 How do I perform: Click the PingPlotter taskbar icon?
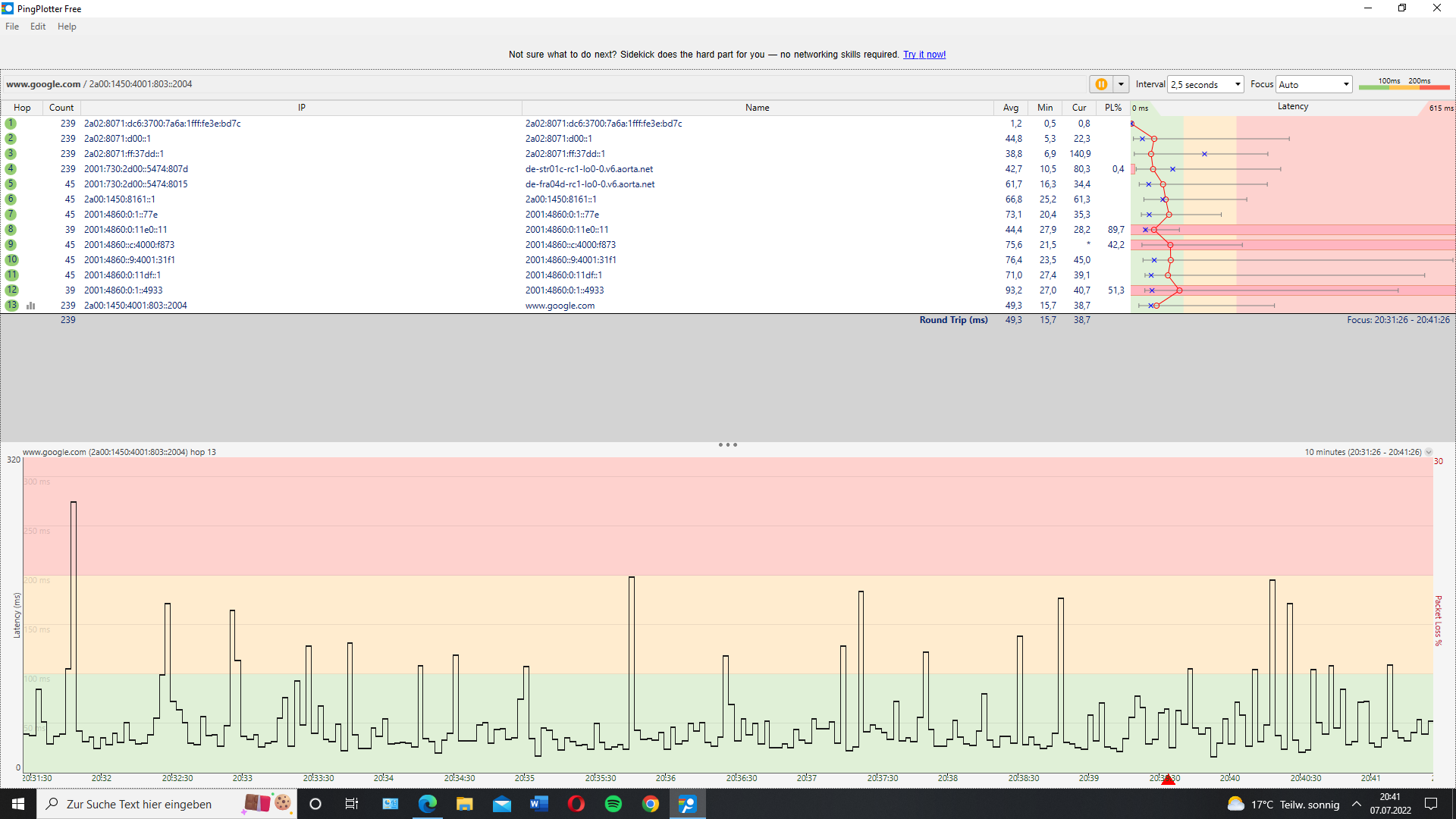(x=687, y=804)
